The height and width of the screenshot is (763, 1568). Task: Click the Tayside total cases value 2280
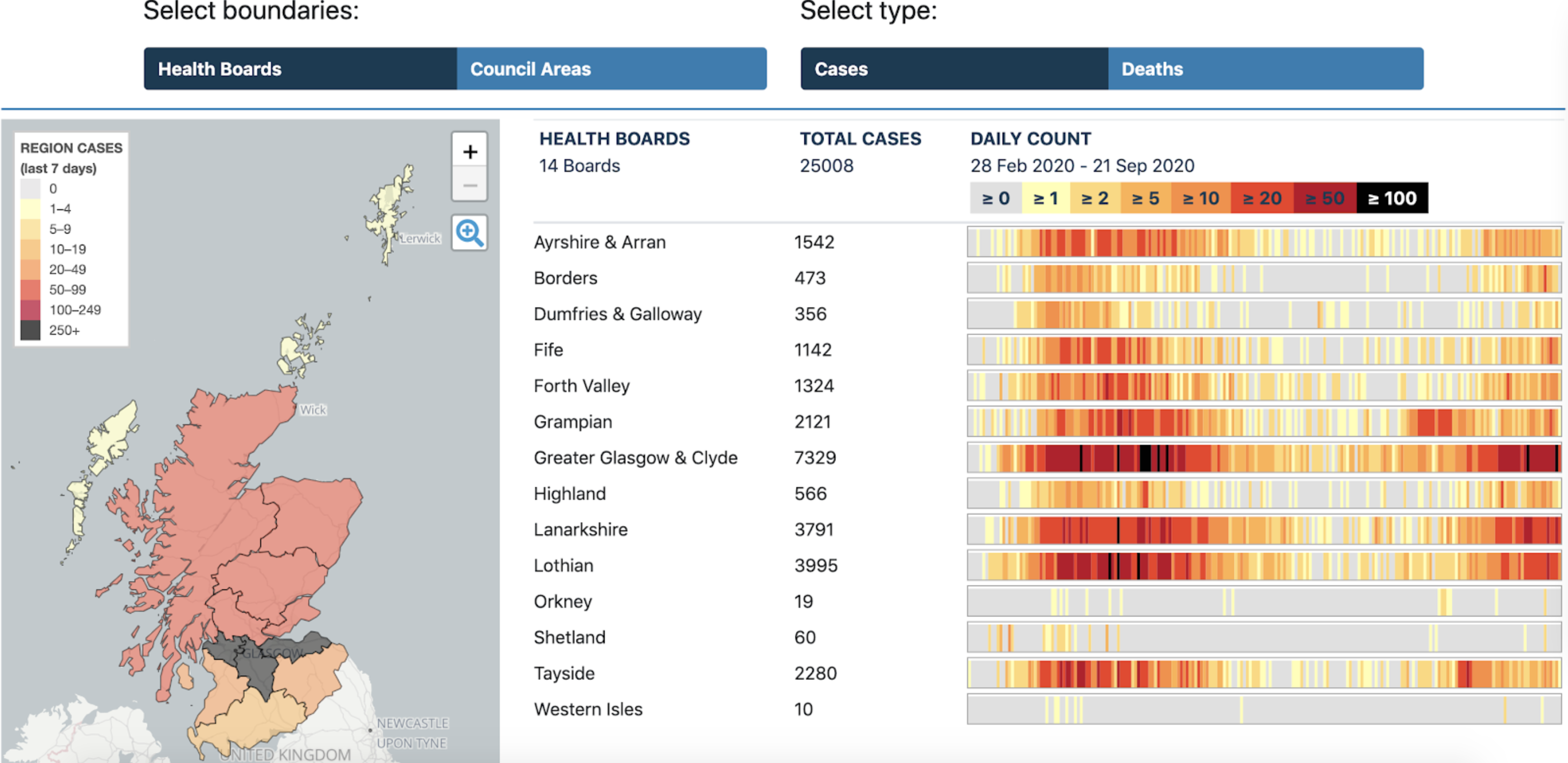[815, 673]
